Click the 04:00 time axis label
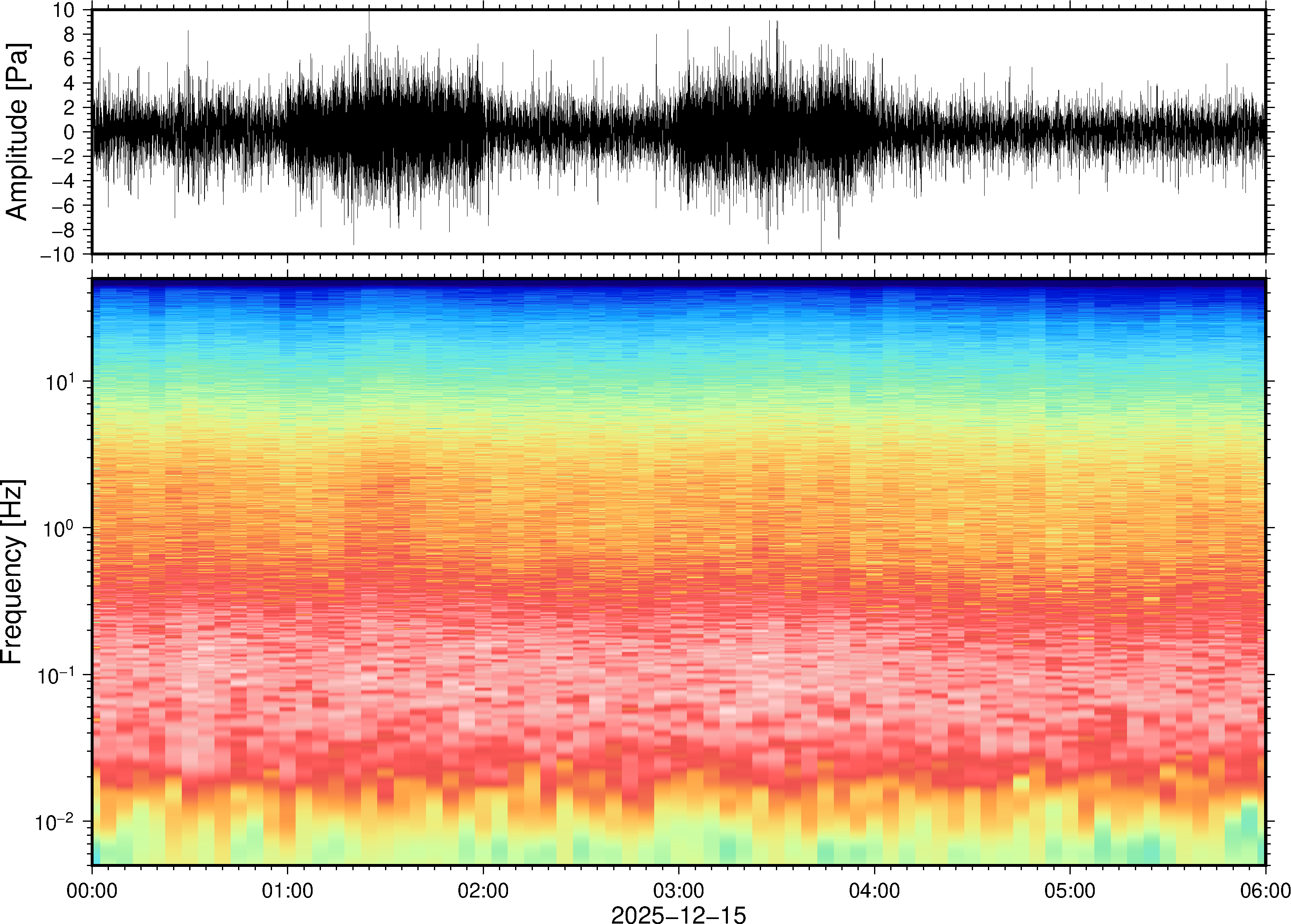 tap(874, 890)
